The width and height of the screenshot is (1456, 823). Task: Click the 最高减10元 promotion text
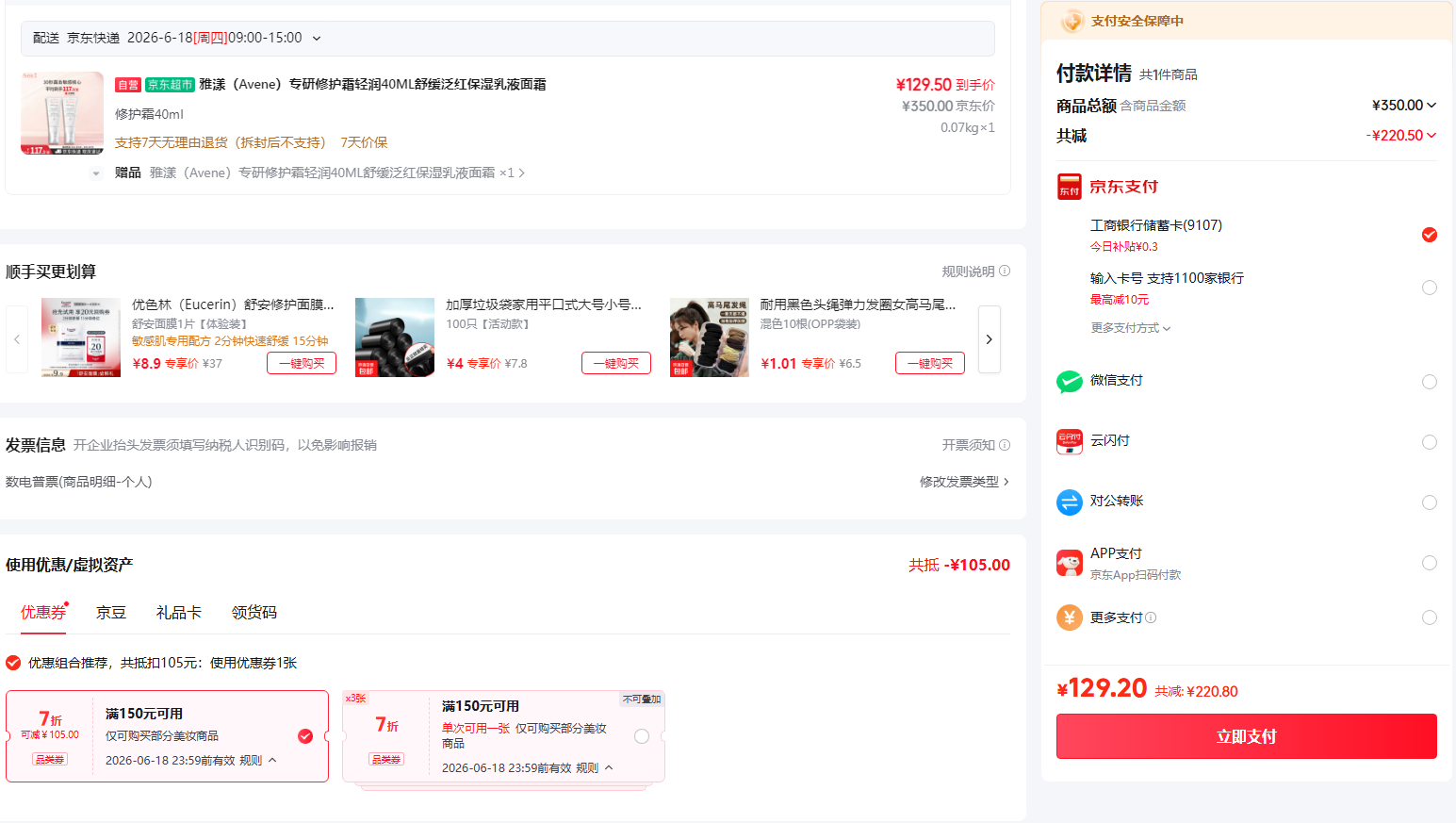coord(1120,300)
